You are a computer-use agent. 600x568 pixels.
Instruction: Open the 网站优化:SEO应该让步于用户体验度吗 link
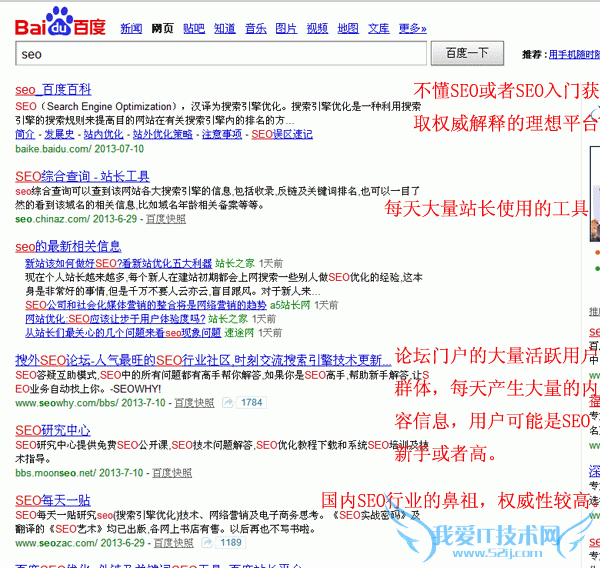pyautogui.click(x=115, y=319)
